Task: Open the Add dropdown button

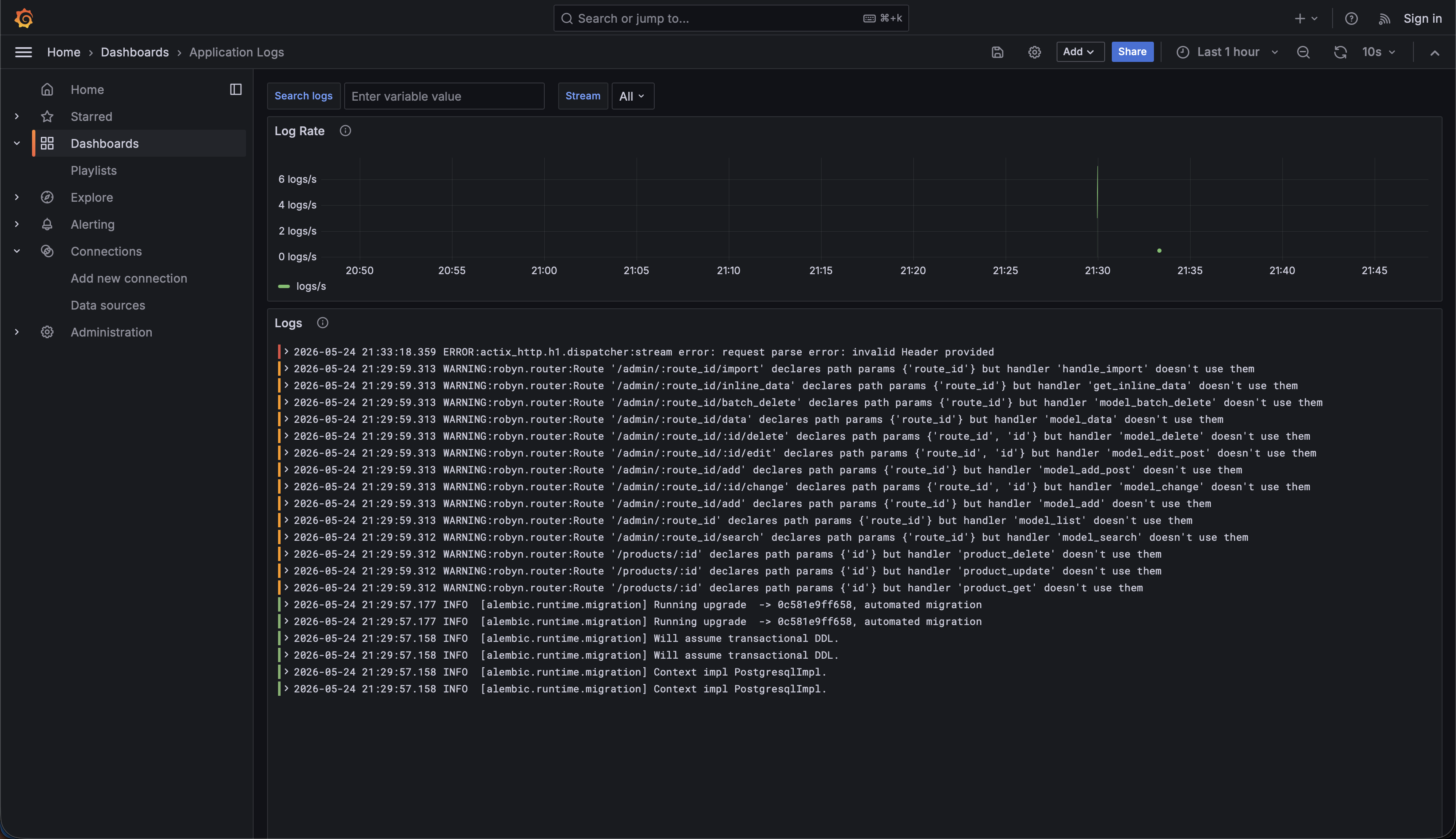Action: (x=1080, y=52)
